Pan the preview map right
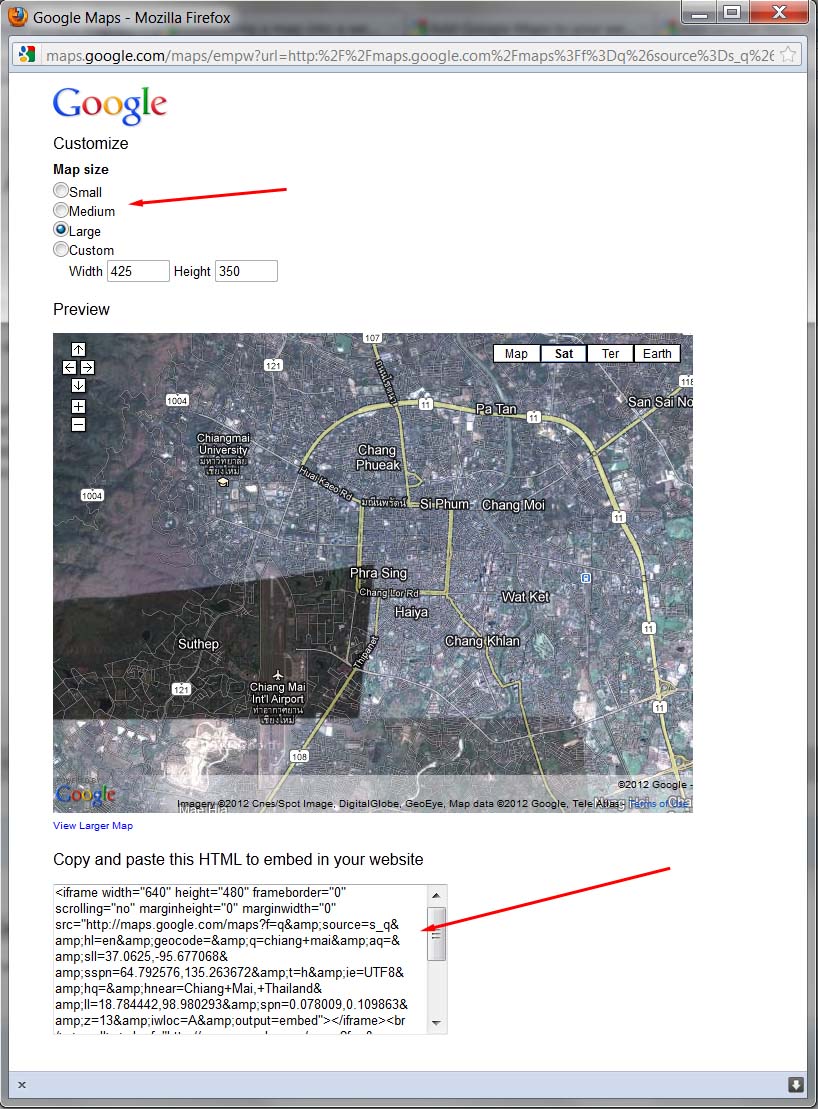Screen dimensions: 818x1109 (87, 368)
